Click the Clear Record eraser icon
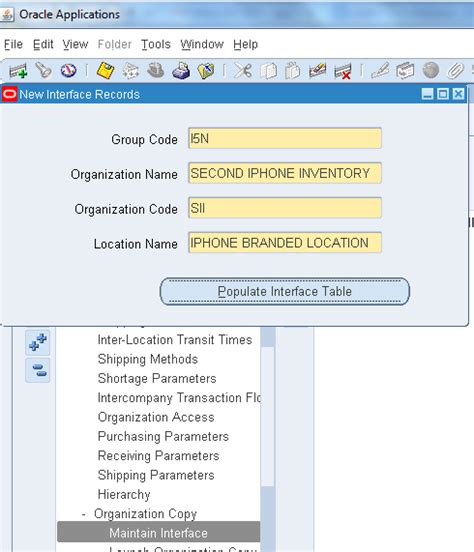 click(317, 70)
